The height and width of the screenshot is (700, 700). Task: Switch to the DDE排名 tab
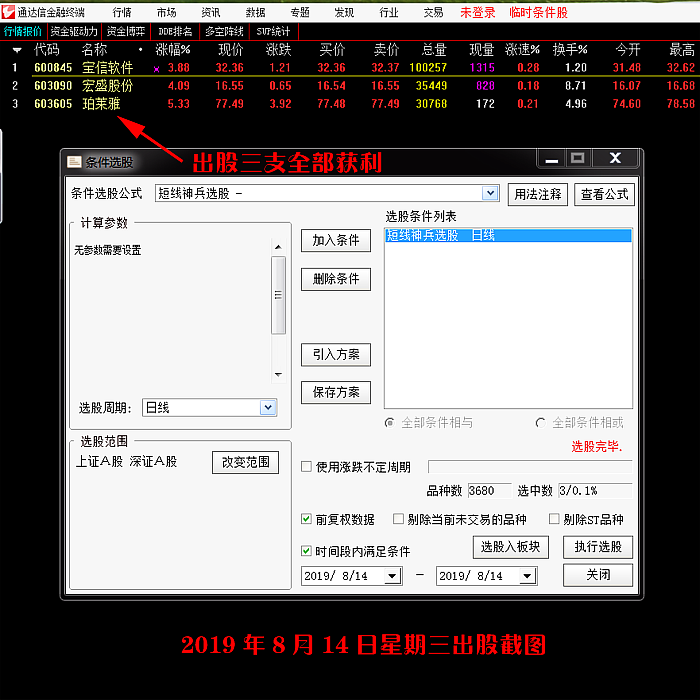175,32
